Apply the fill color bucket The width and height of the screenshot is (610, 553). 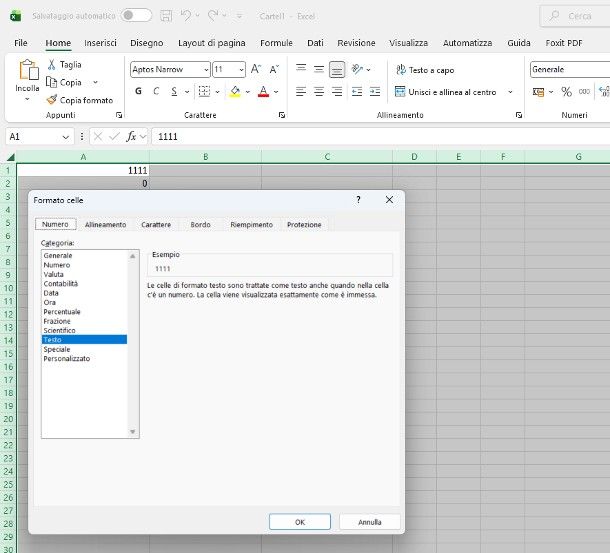[x=235, y=91]
